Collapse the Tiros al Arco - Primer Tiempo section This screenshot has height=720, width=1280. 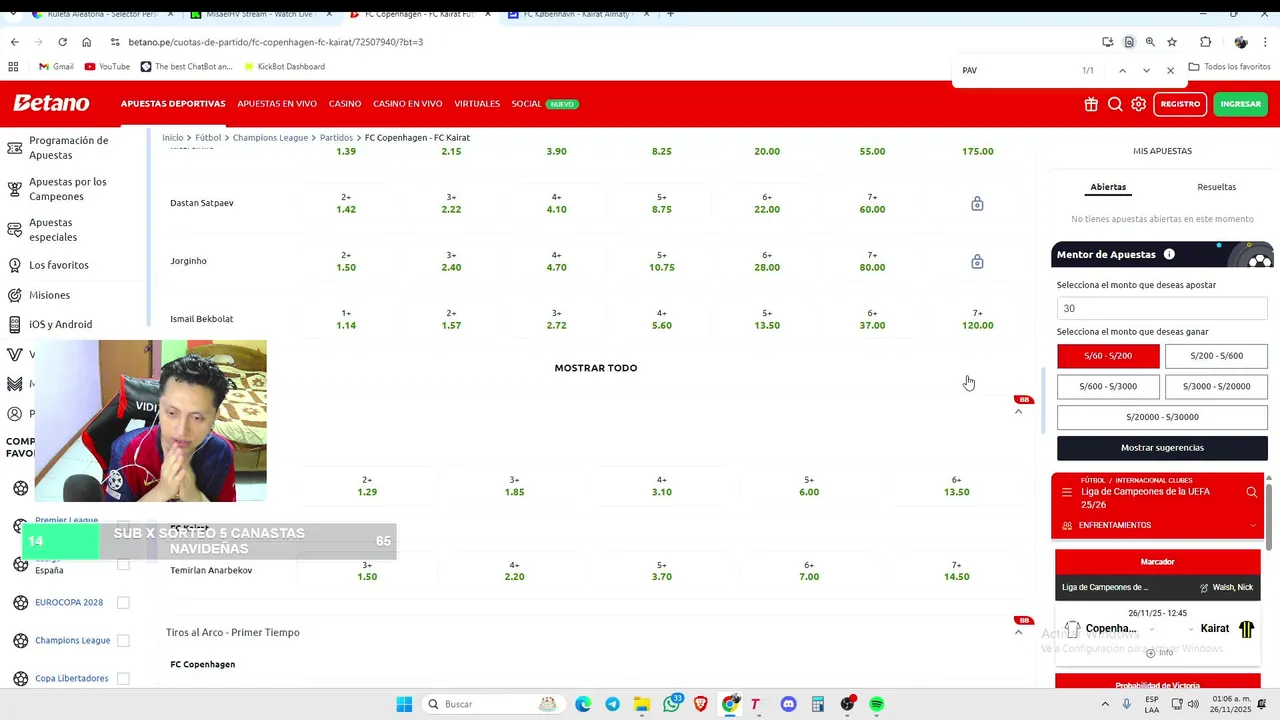[x=1019, y=632]
